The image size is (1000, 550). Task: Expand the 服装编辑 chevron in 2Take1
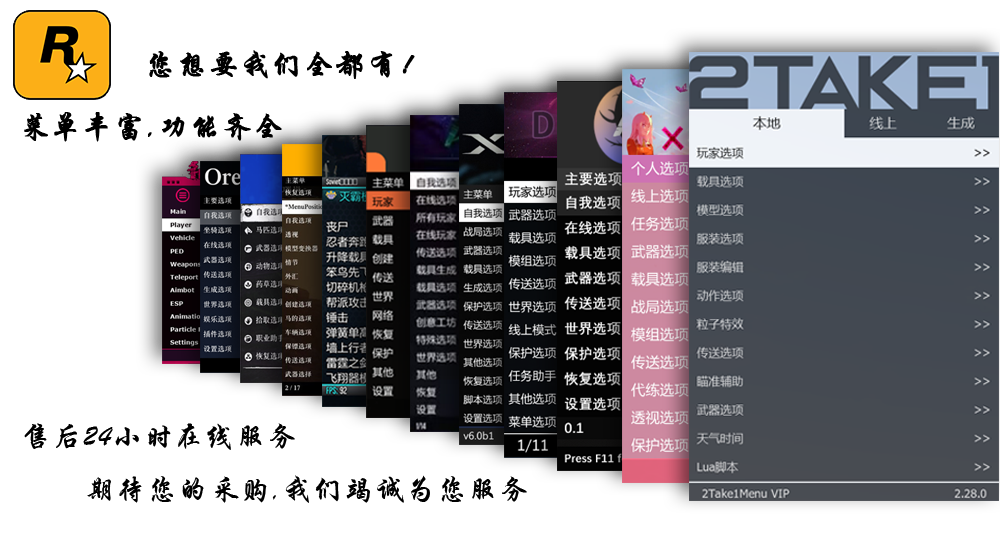(982, 267)
